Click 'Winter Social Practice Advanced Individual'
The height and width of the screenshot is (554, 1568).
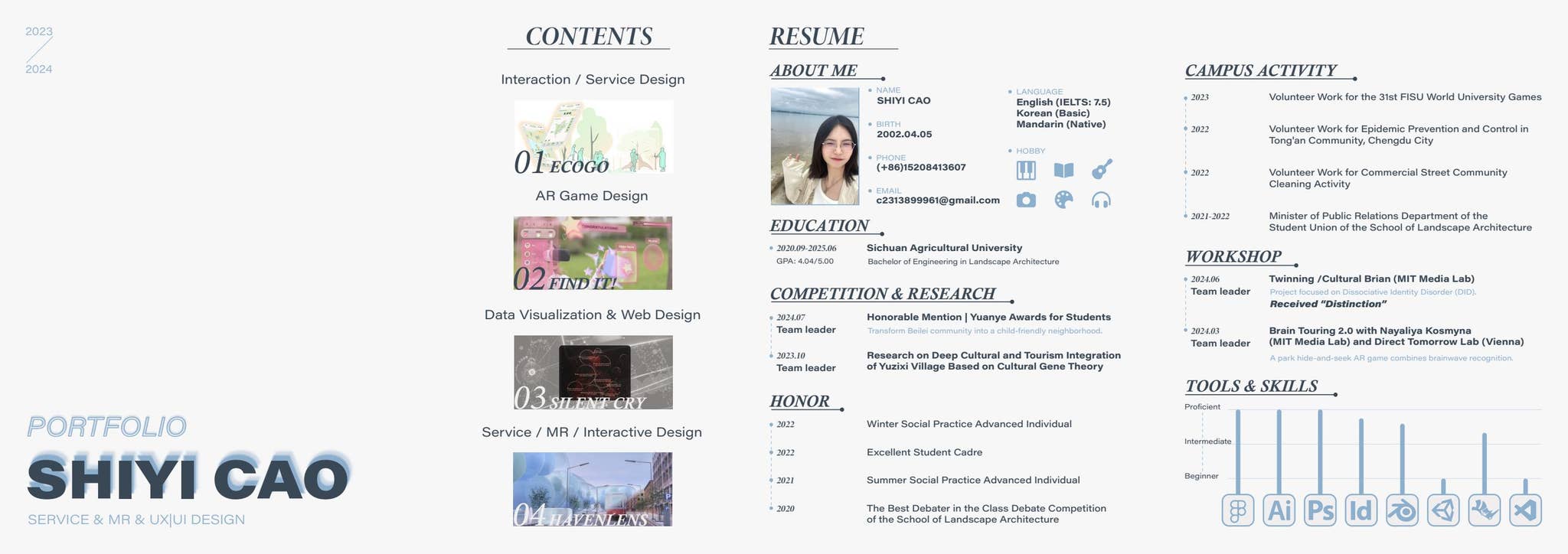pyautogui.click(x=969, y=424)
